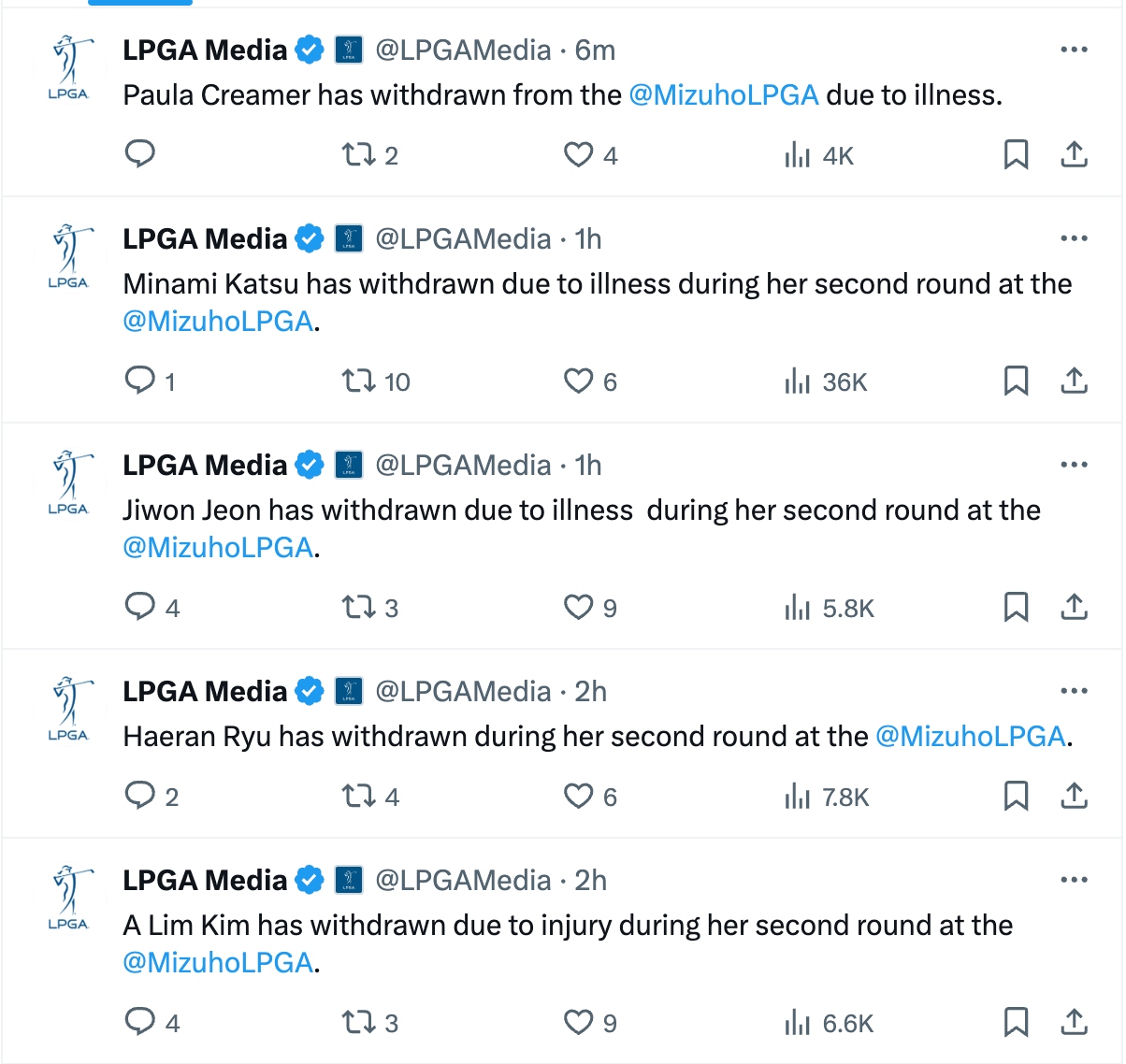Reply to the Paula Creamer withdrawal tweet
Viewport: 1126px width, 1064px height.
pyautogui.click(x=140, y=154)
